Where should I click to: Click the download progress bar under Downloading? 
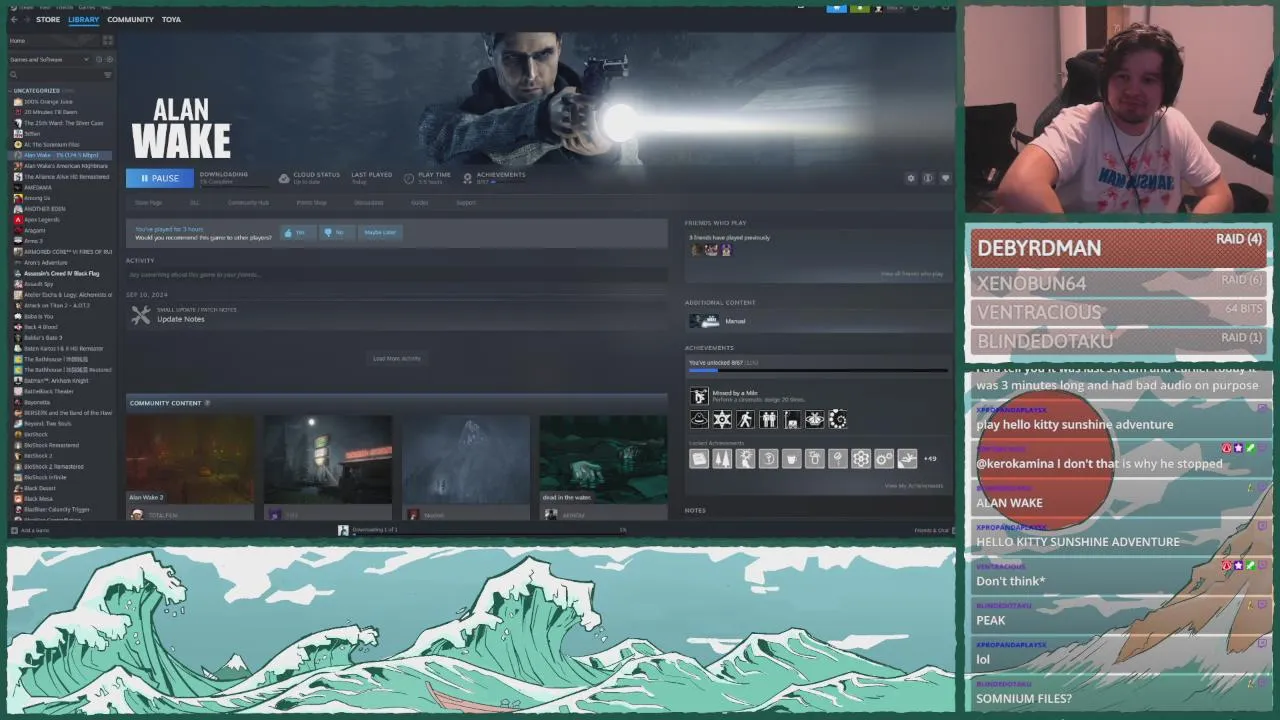click(x=234, y=186)
